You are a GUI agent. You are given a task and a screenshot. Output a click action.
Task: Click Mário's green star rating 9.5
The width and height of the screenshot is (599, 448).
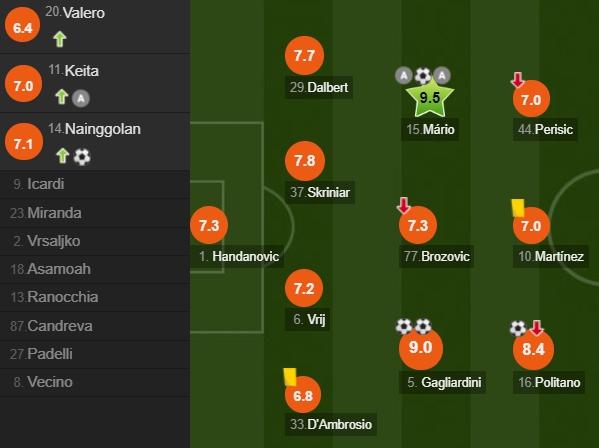coord(430,98)
